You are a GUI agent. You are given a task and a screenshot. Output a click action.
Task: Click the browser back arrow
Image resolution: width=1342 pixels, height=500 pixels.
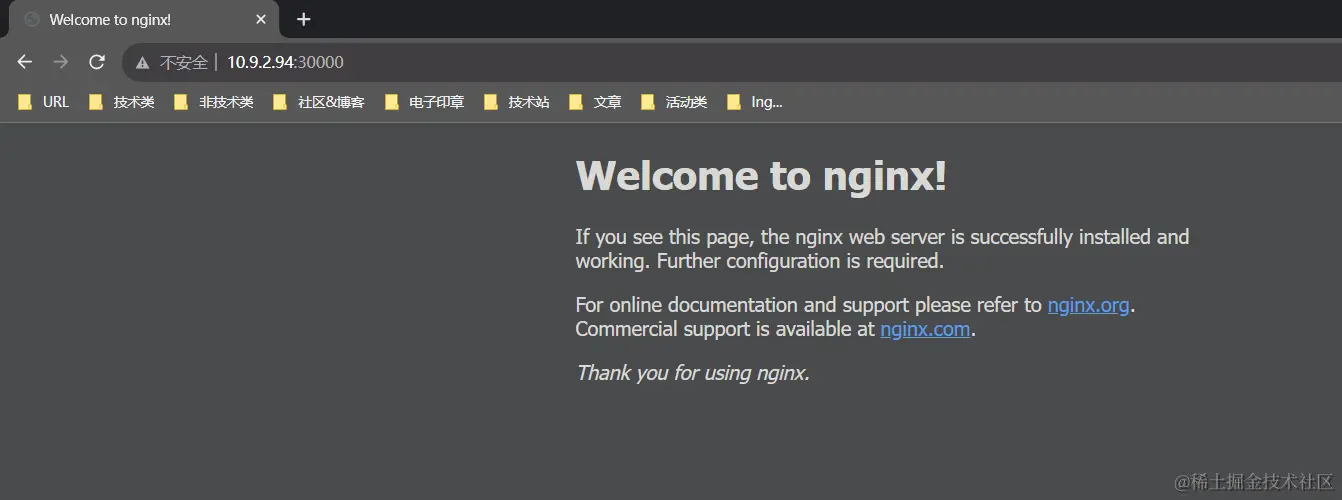25,62
